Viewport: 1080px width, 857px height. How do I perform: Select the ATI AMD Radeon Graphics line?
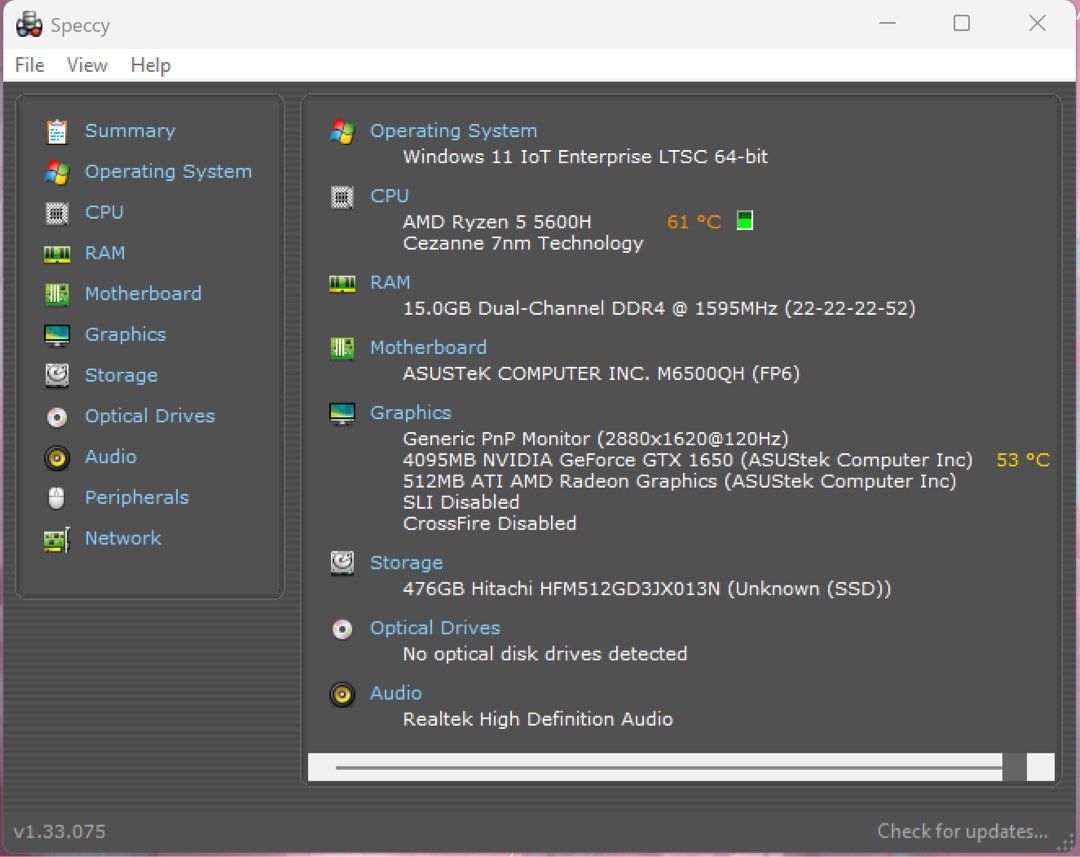[680, 481]
